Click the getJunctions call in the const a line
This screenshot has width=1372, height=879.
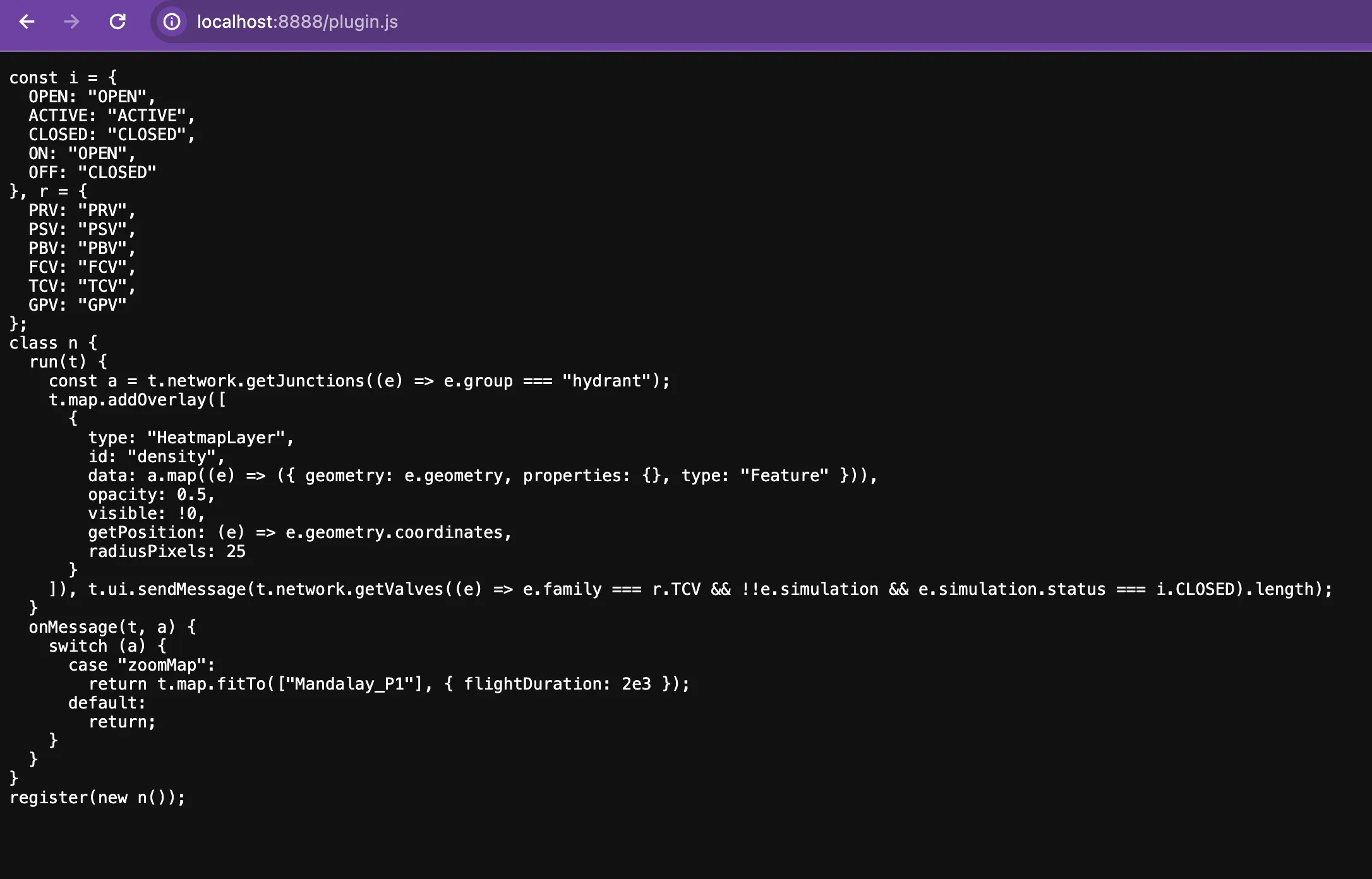(x=306, y=381)
